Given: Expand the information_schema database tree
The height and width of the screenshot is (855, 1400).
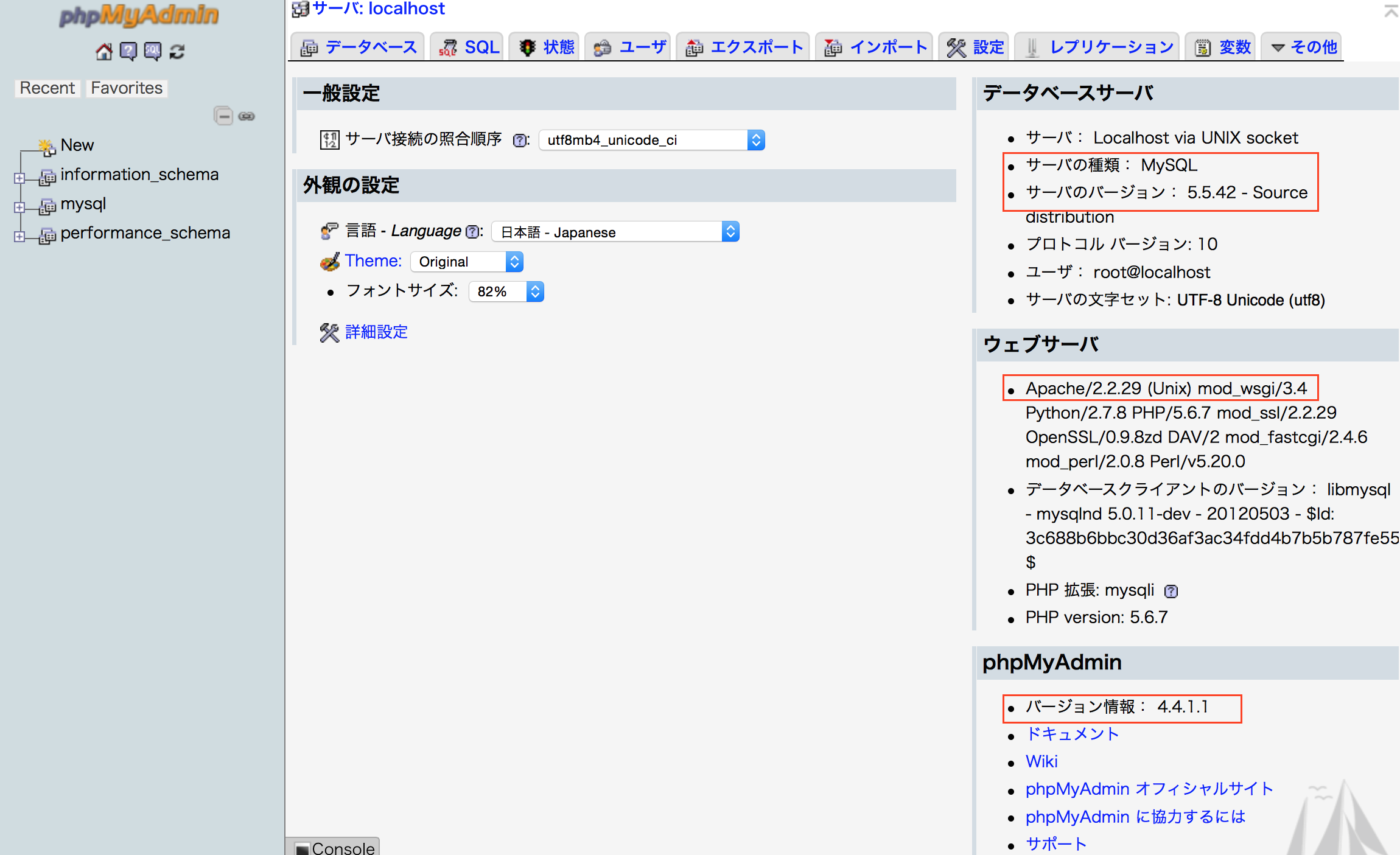Looking at the screenshot, I should coord(19,178).
